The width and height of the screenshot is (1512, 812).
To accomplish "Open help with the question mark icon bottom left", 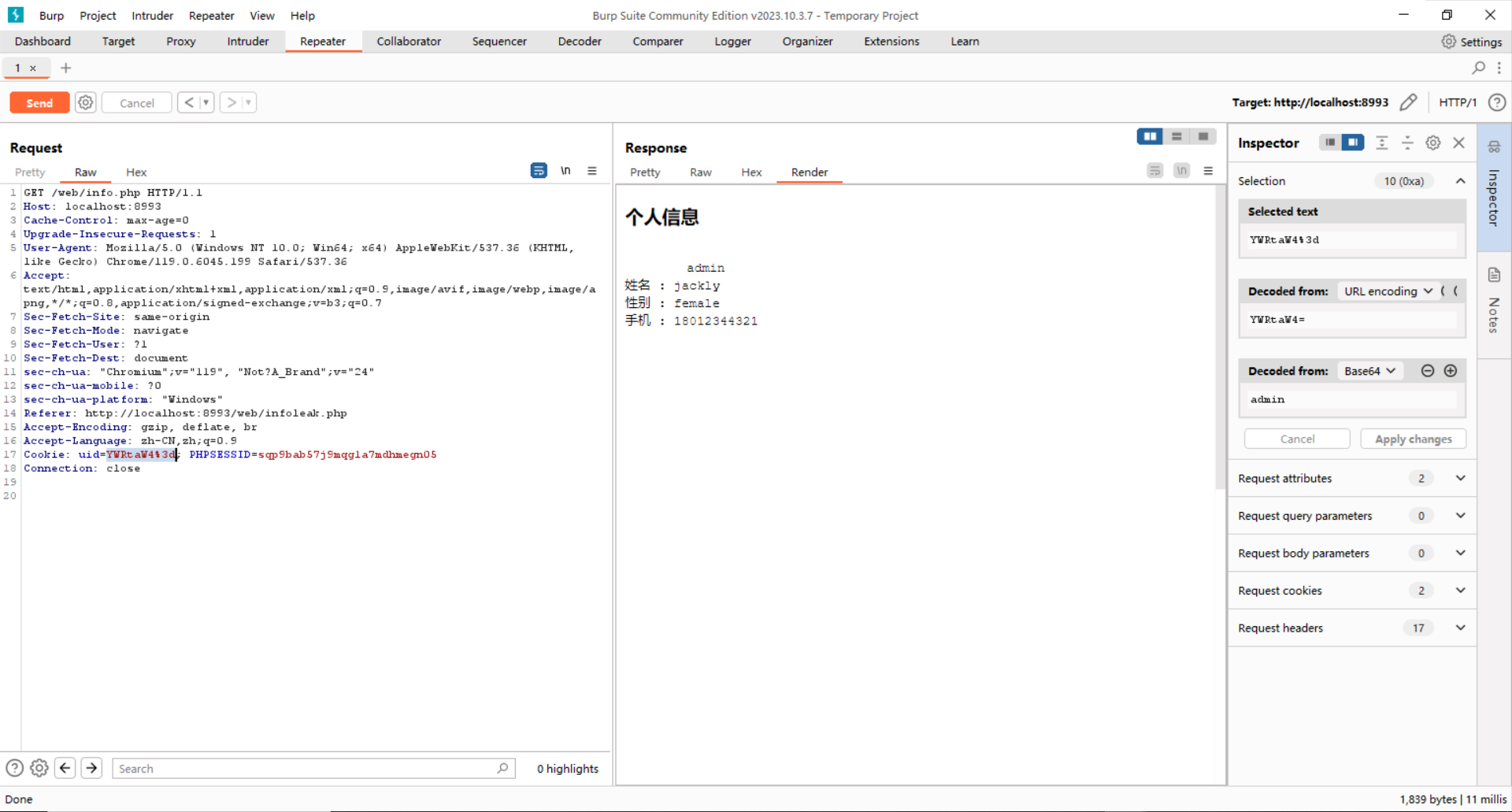I will [14, 768].
